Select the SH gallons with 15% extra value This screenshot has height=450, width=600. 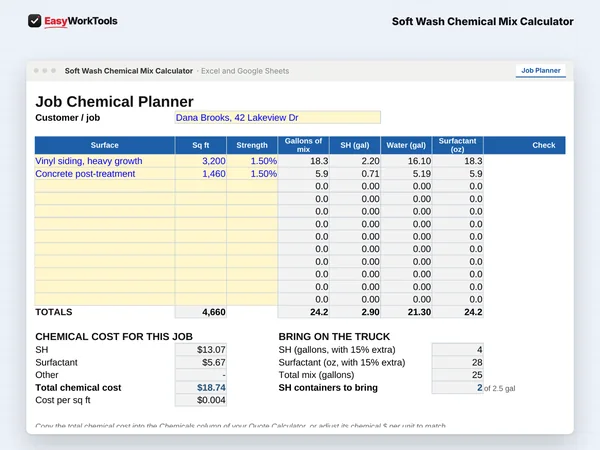click(458, 350)
